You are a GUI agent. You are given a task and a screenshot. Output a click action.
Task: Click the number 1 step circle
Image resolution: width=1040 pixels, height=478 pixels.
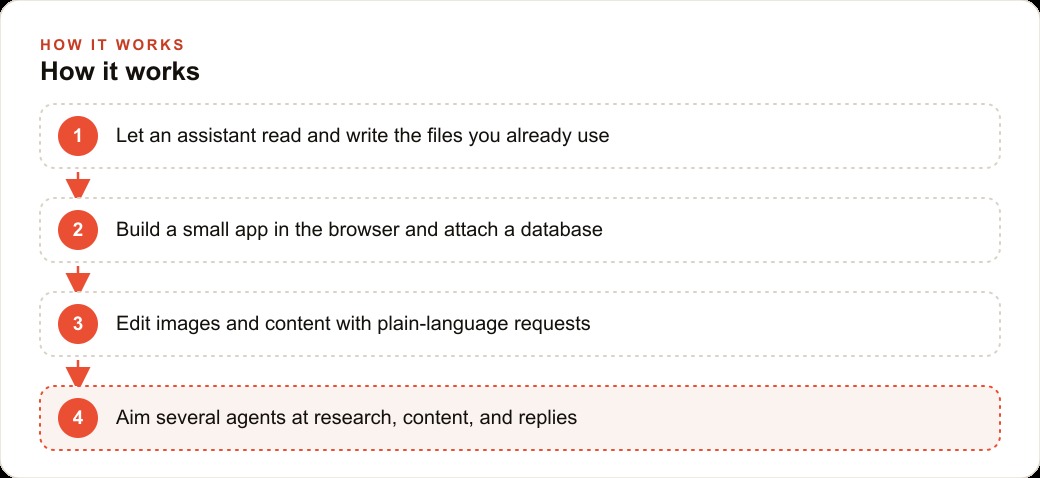78,136
